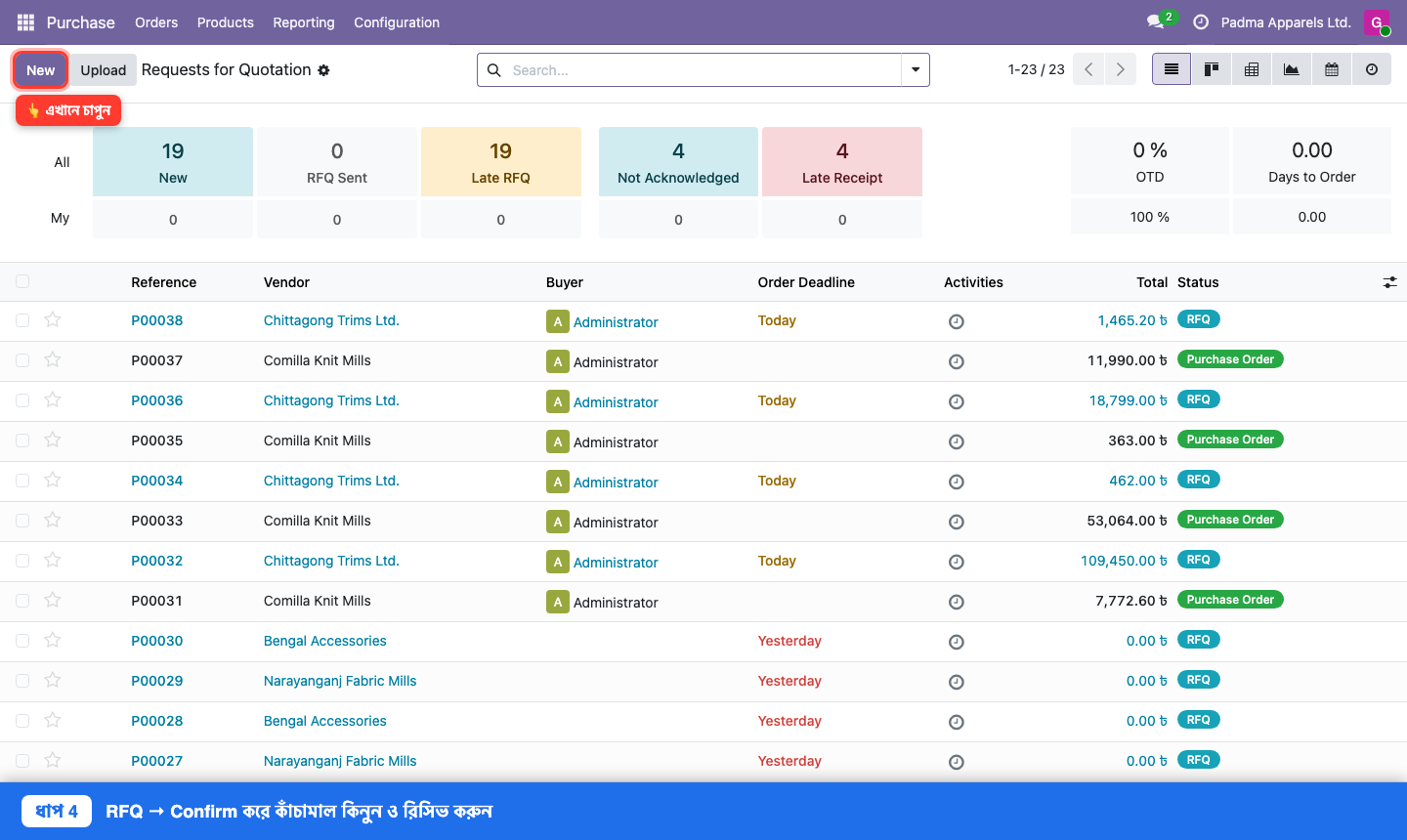
Task: Tick the checkbox for row P00036
Action: pyautogui.click(x=22, y=399)
